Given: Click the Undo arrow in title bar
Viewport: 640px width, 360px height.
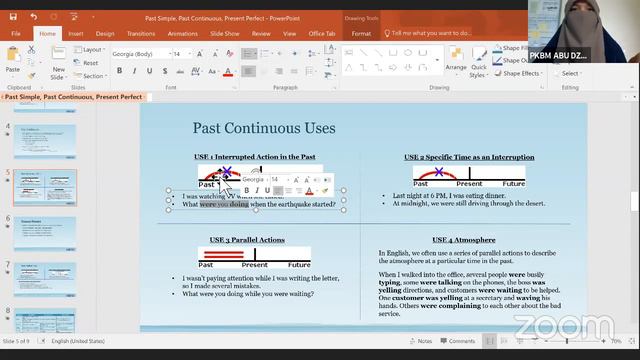Looking at the screenshot, I should click(x=33, y=17).
